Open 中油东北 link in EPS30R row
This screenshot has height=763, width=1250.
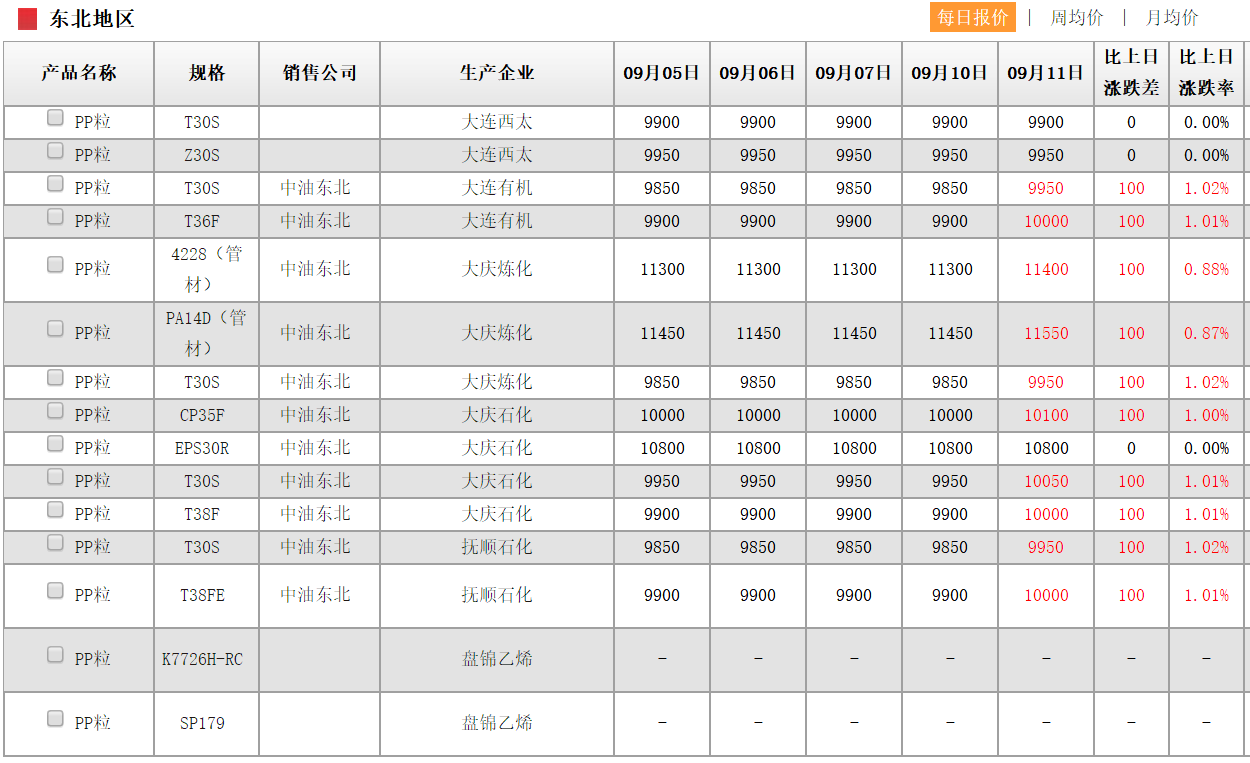pos(315,448)
